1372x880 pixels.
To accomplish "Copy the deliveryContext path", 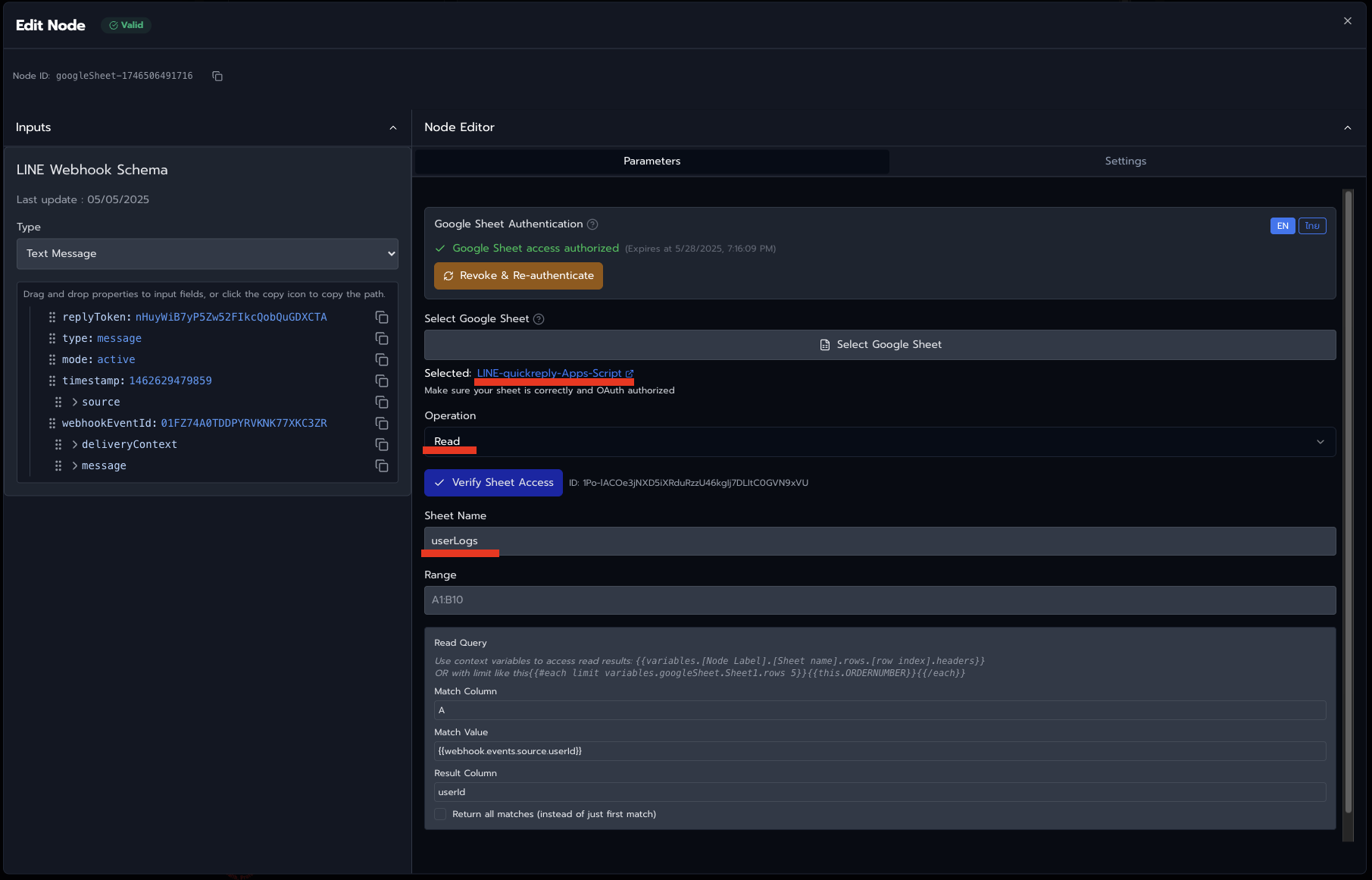I will pos(382,445).
